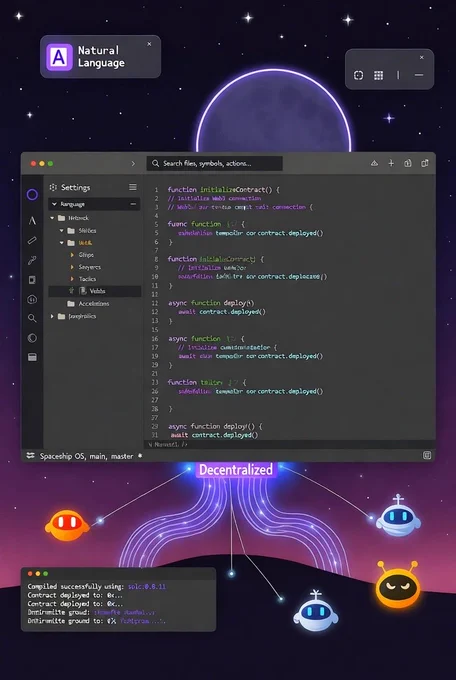Click 'Compiled successfully using:' in terminal

point(75,586)
